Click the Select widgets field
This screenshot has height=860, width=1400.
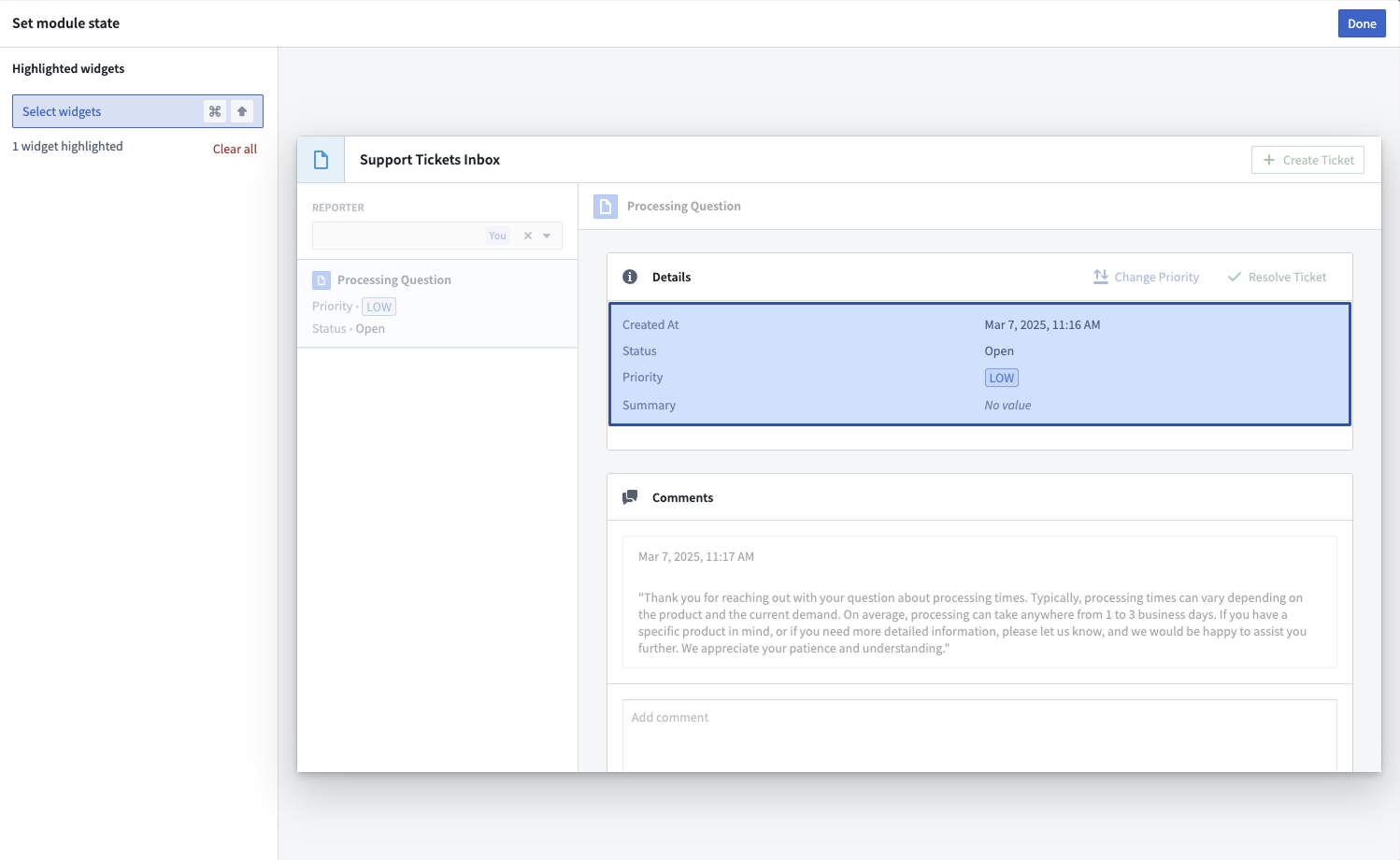coord(137,111)
